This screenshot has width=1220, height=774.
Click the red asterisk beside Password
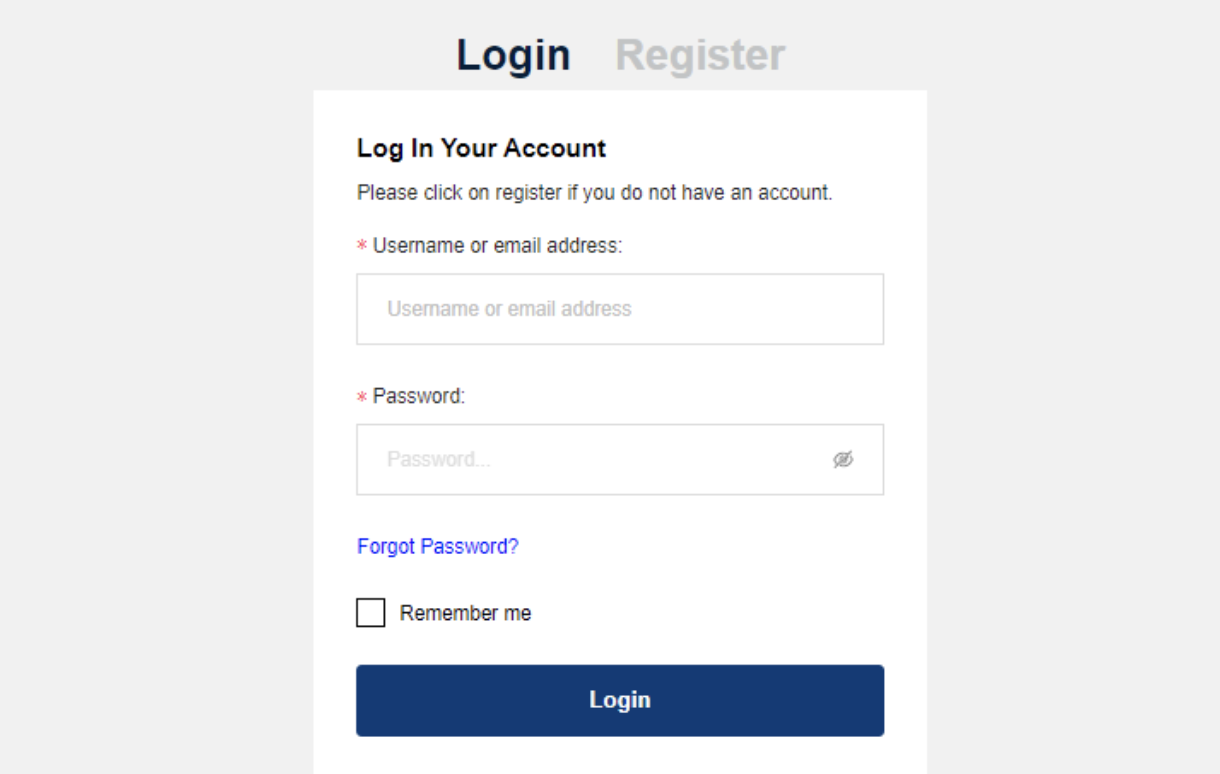(361, 396)
